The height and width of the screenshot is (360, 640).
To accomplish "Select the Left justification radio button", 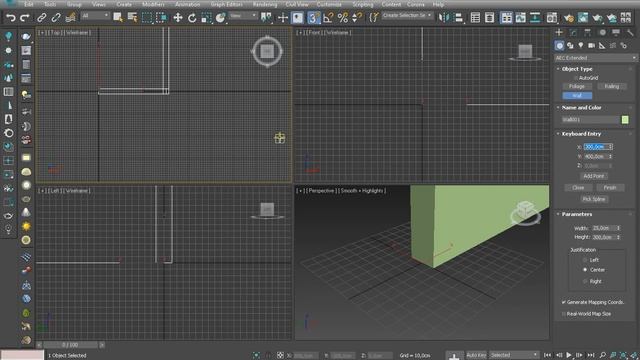I will click(585, 260).
